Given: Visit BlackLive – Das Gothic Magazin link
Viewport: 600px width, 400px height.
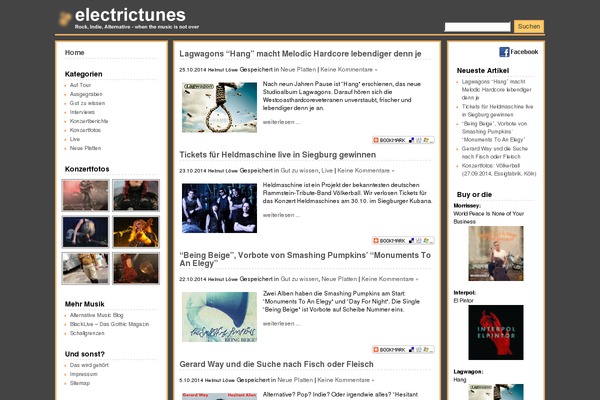Looking at the screenshot, I should (109, 324).
